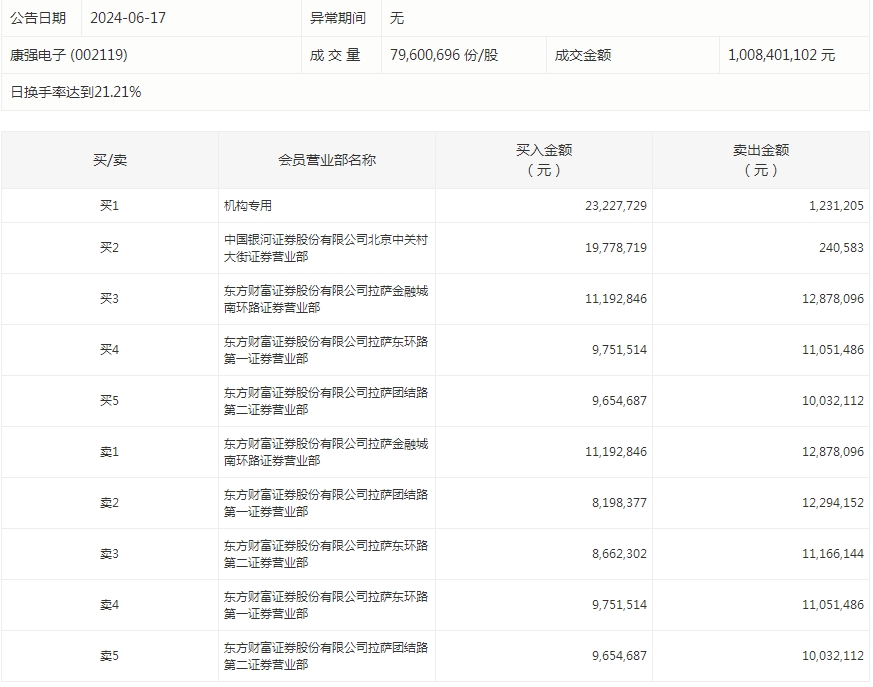Select the 买3 row label
873x687 pixels.
[110, 298]
